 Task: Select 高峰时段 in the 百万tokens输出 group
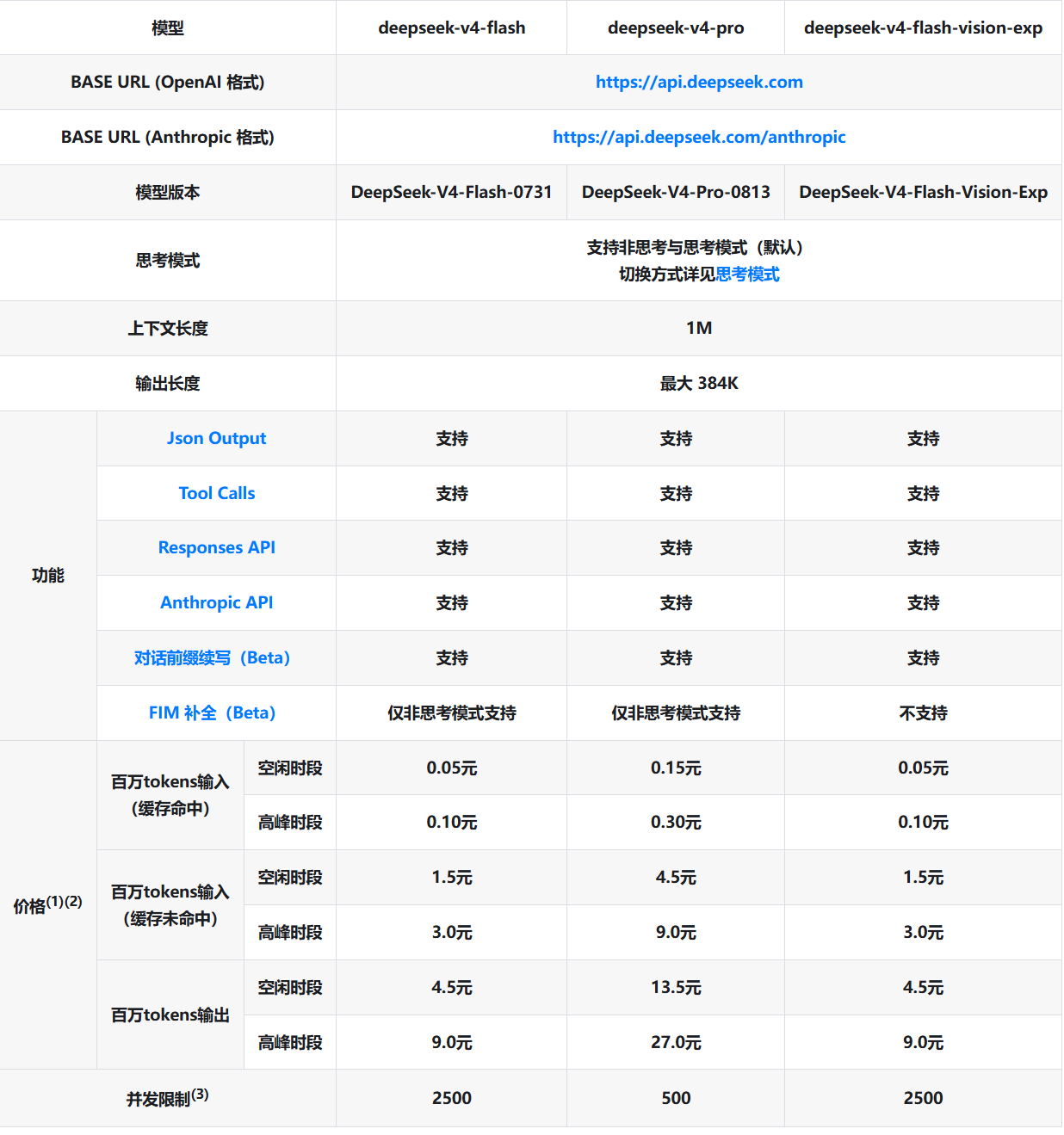click(x=290, y=1043)
